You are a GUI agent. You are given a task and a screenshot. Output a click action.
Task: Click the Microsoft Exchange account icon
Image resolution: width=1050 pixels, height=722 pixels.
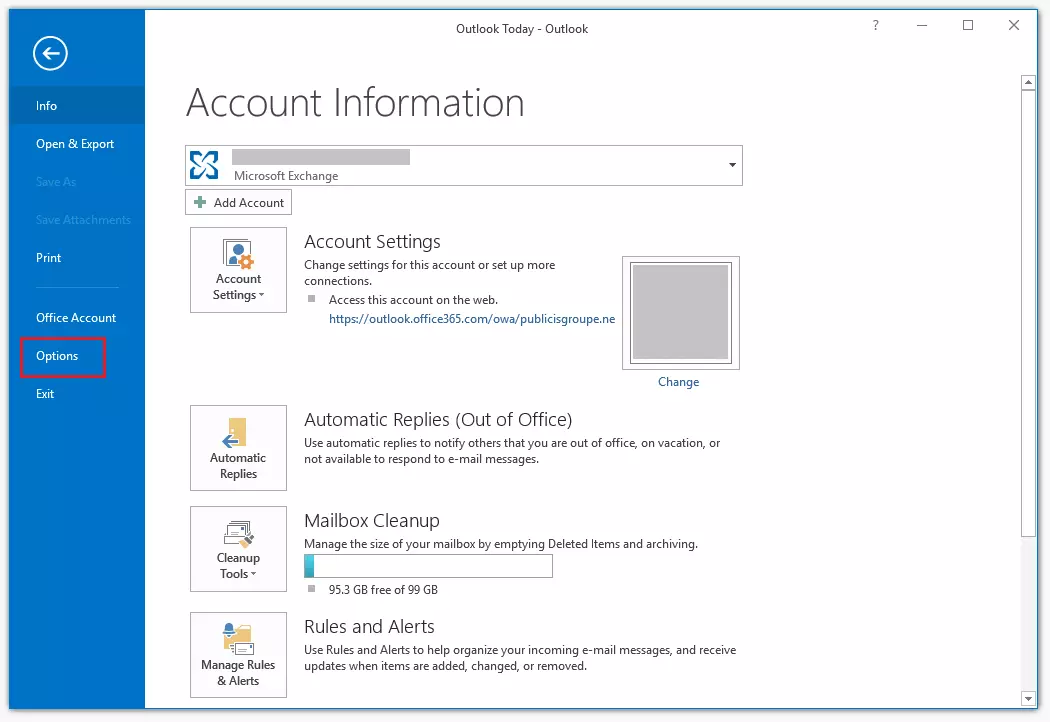pos(204,164)
